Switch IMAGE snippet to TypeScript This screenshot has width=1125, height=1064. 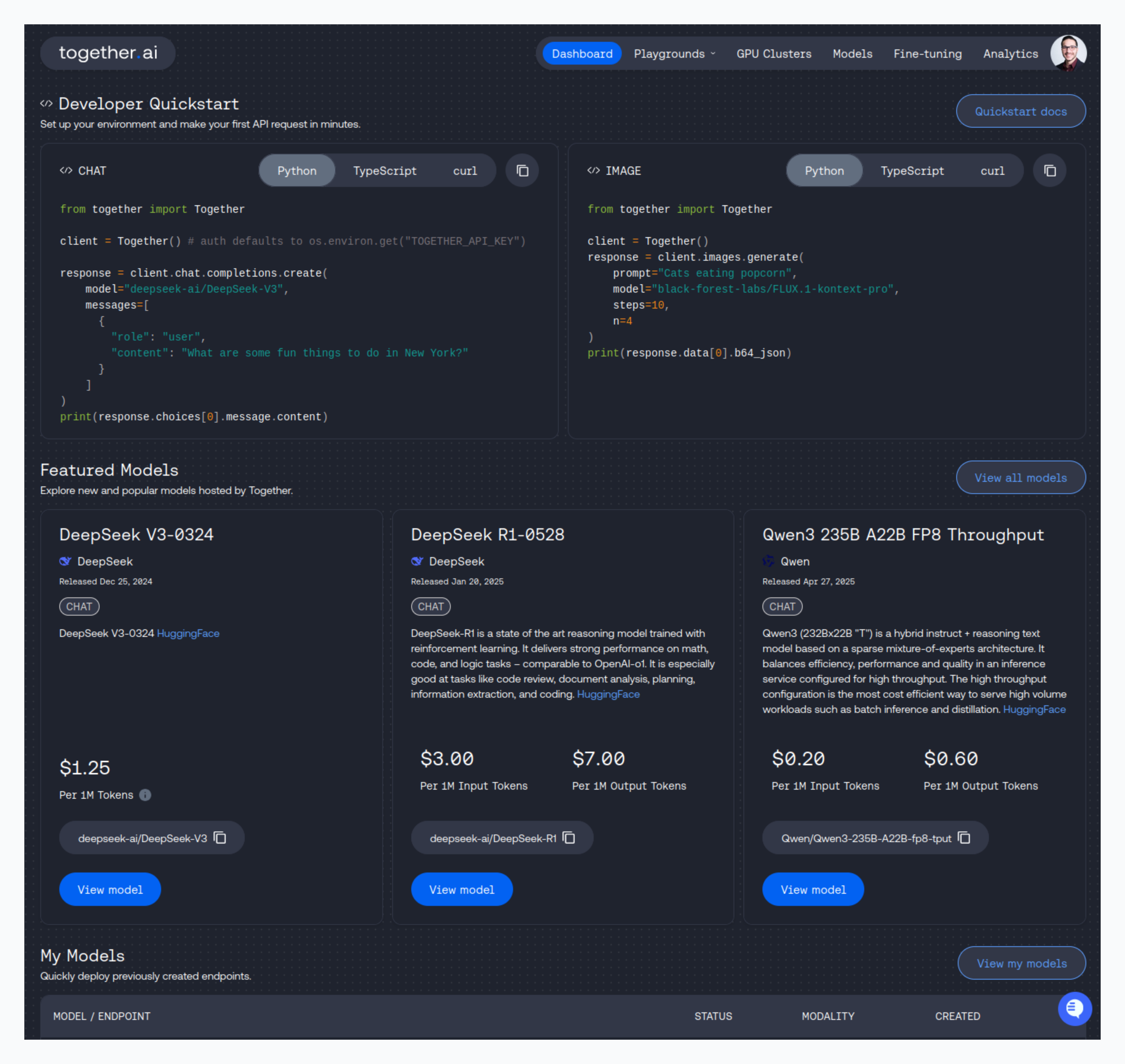(x=912, y=171)
